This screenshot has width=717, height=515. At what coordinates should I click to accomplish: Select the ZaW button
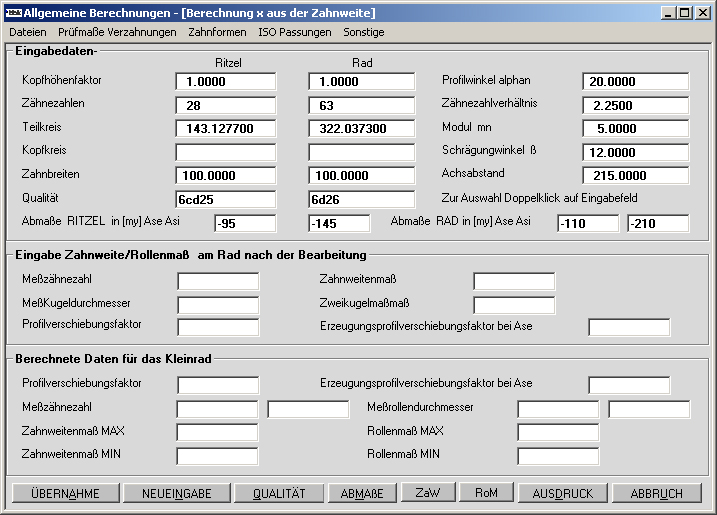tap(427, 493)
